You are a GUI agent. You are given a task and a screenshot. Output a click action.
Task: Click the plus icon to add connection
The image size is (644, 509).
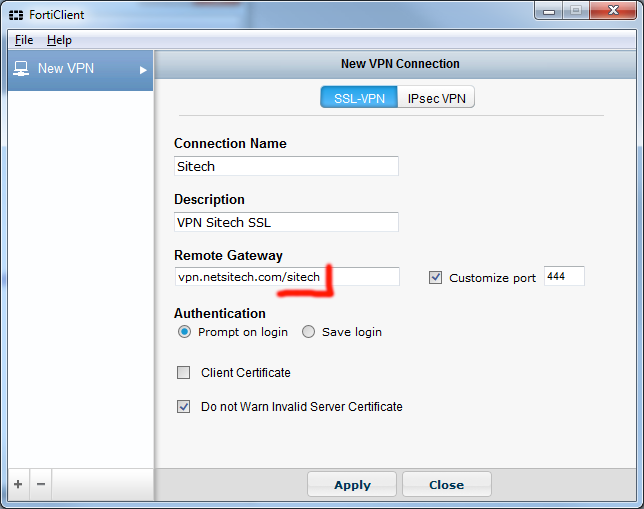pos(18,484)
